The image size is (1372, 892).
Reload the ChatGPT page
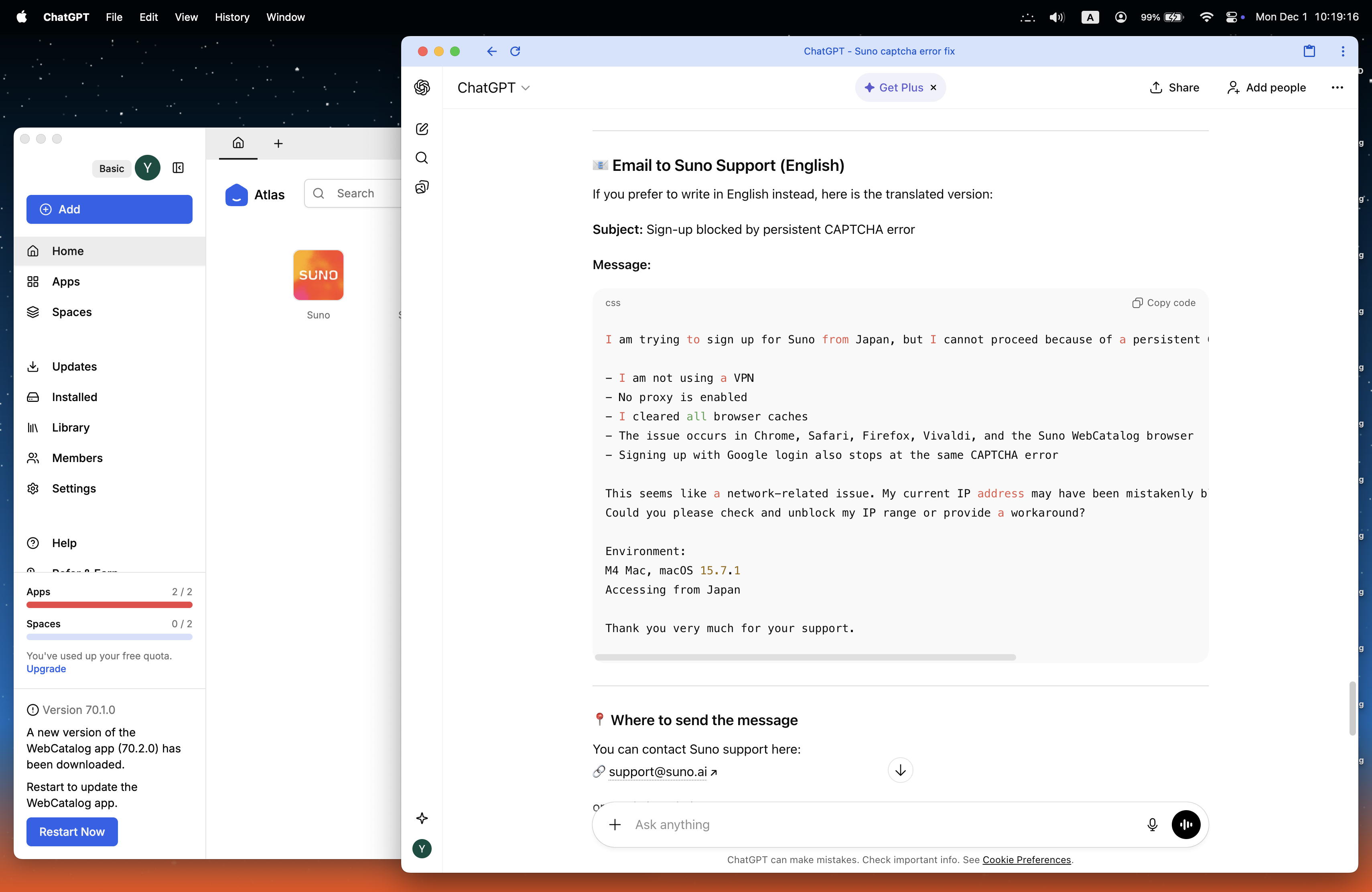point(516,51)
